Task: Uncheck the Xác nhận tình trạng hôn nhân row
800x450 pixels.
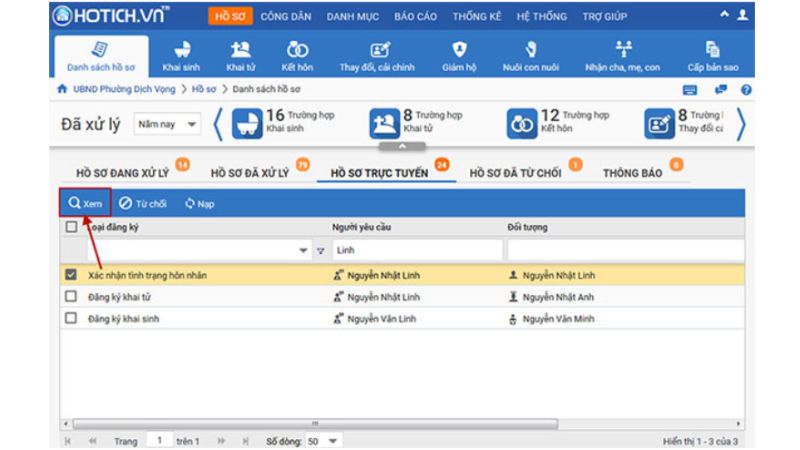Action: point(71,274)
